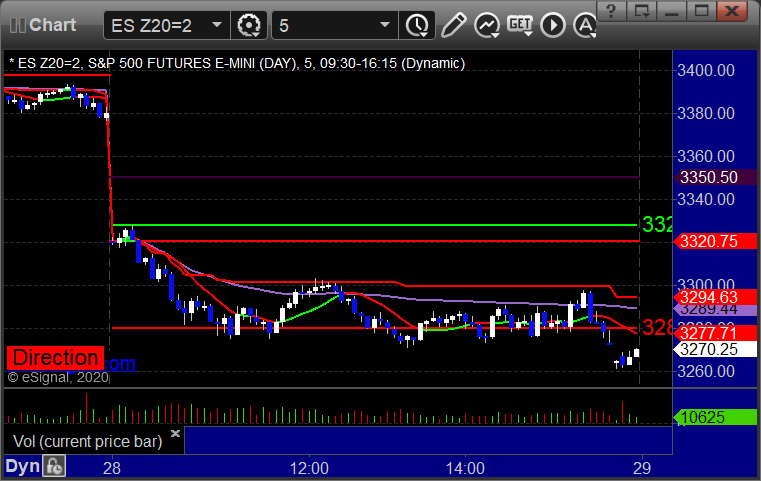Click the undock window button in title bar

tap(642, 11)
